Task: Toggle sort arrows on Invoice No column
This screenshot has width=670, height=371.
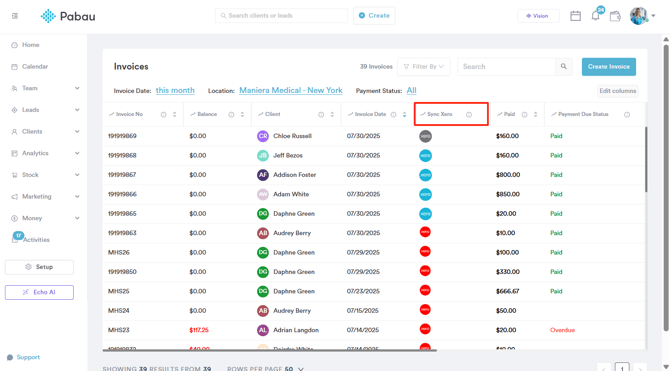Action: [174, 115]
